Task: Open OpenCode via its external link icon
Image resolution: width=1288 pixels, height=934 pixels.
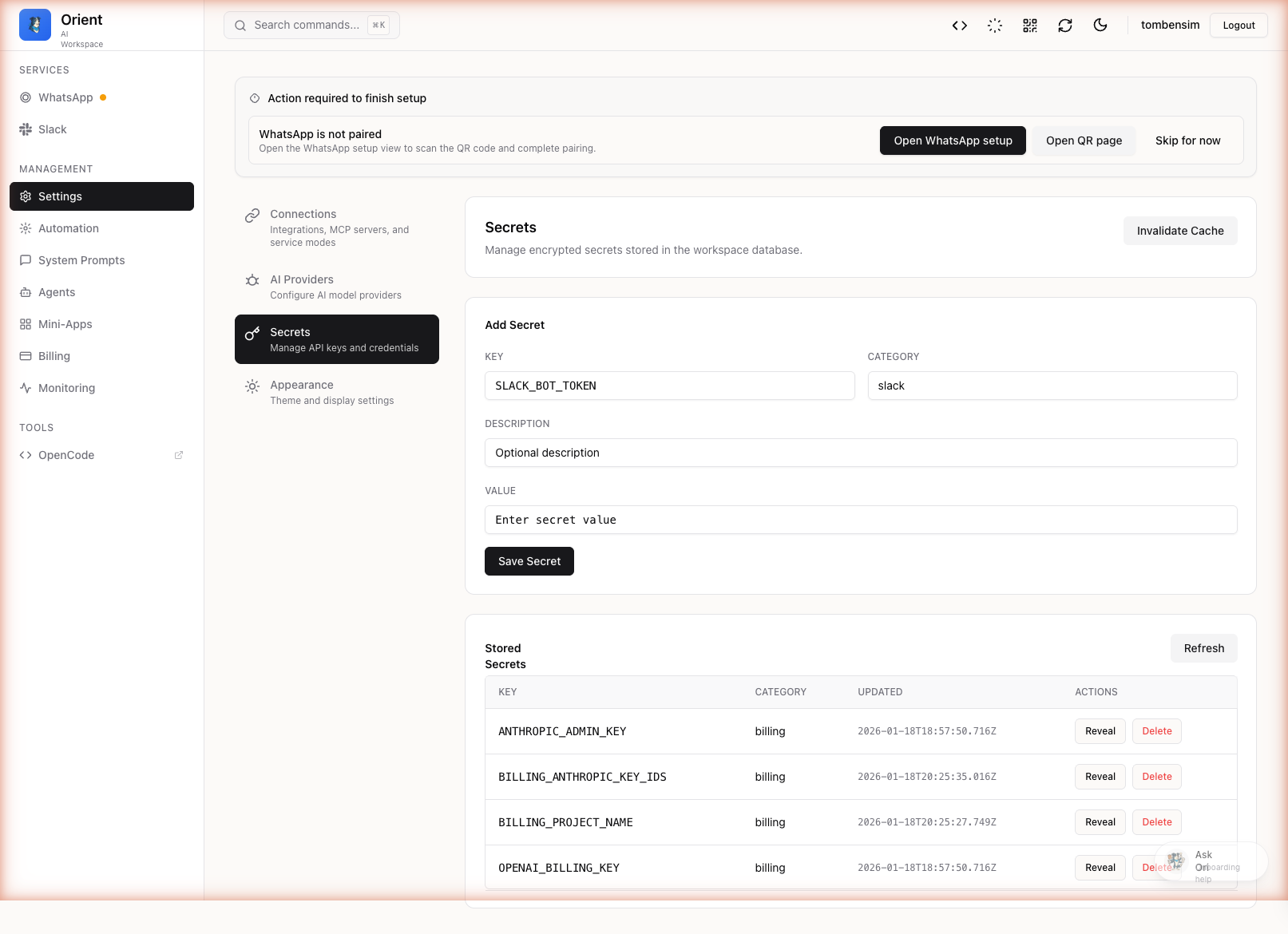Action: tap(178, 455)
